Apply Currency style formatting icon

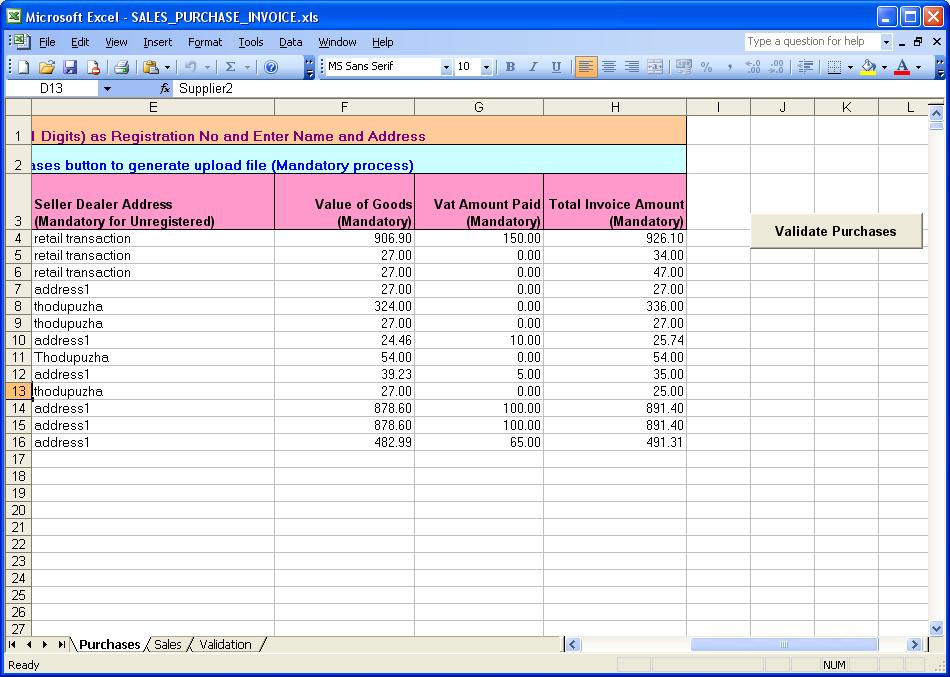point(684,67)
